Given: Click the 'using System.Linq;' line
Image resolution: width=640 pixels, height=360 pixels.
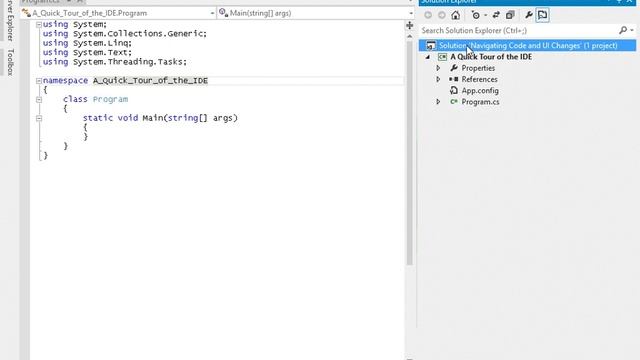Looking at the screenshot, I should click(x=87, y=43).
